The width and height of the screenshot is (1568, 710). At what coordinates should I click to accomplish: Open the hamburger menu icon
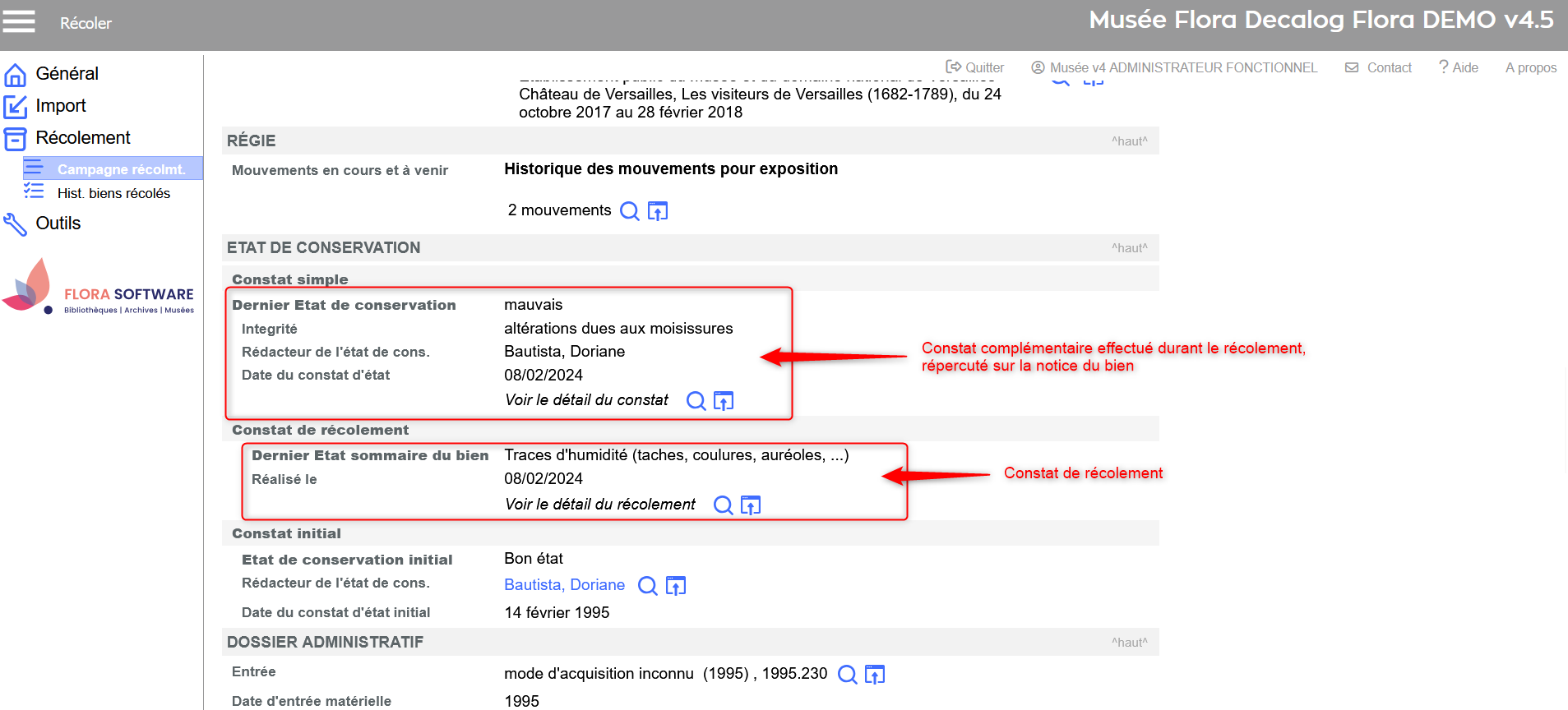pos(19,21)
